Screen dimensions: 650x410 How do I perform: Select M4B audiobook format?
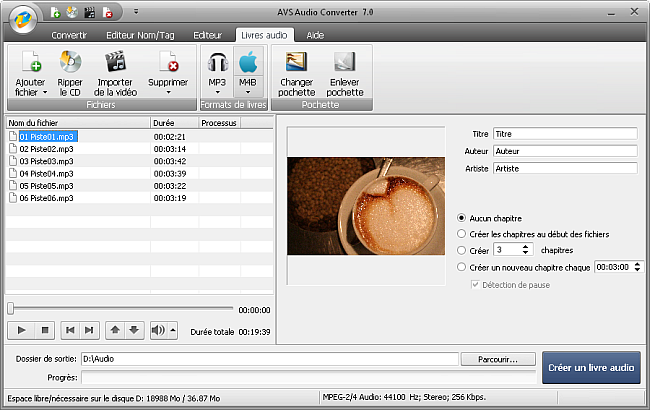[x=248, y=68]
